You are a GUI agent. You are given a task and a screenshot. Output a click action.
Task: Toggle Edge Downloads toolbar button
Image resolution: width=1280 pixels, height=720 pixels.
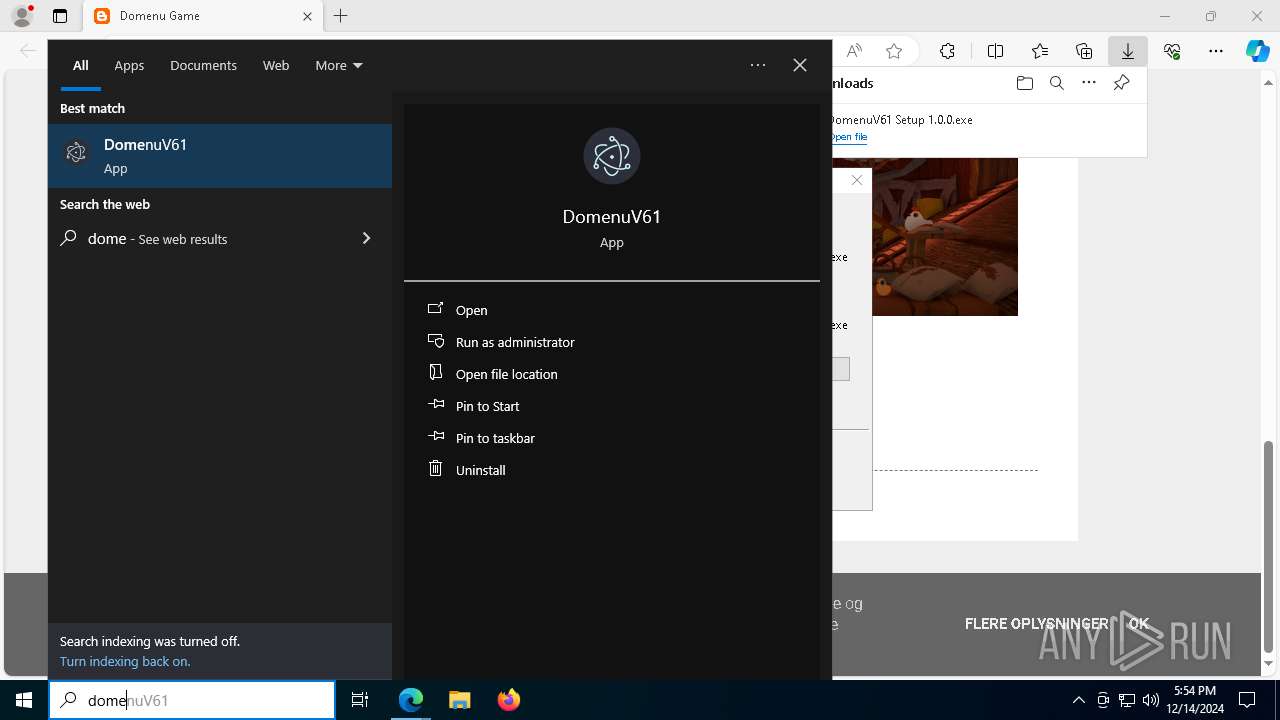(1128, 51)
